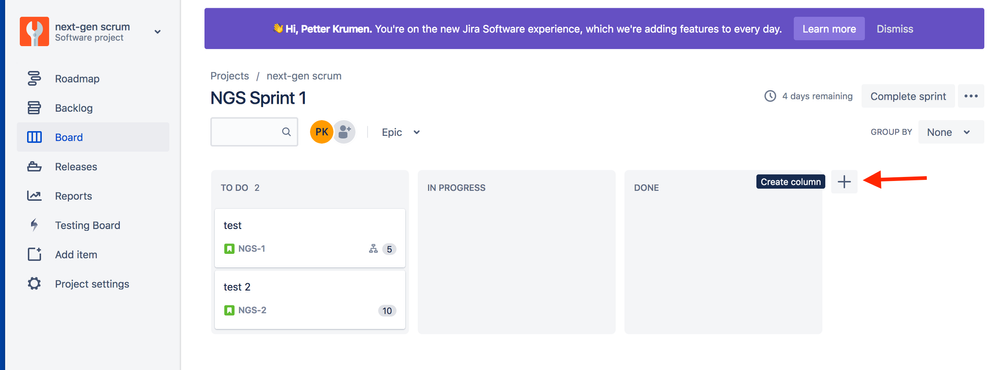999x370 pixels.
Task: Click the NGS-1 subtasks icon
Action: 373,249
